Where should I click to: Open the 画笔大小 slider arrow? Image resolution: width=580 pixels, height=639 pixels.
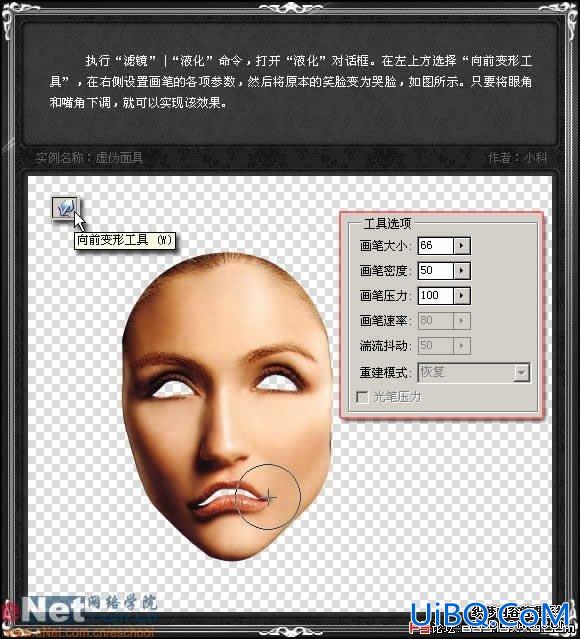click(462, 246)
